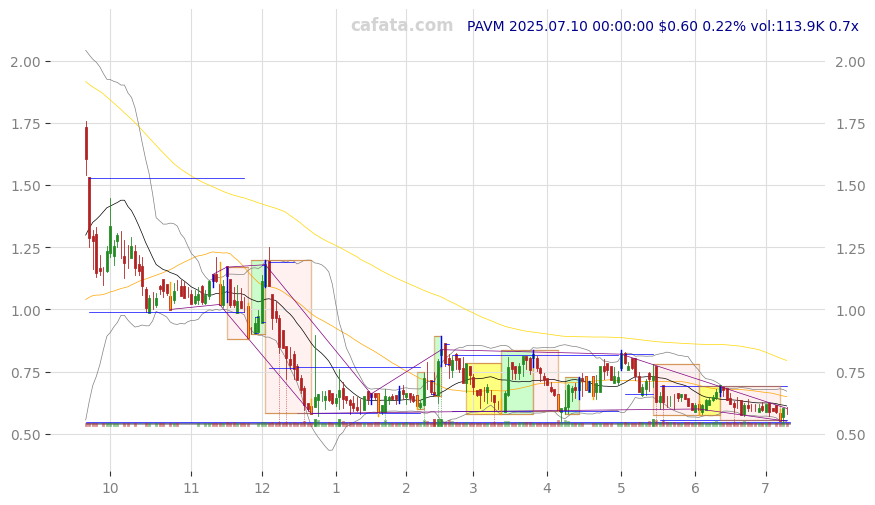Click the right axis label 1.25
Image resolution: width=875 pixels, height=505 pixels.
pyautogui.click(x=850, y=248)
